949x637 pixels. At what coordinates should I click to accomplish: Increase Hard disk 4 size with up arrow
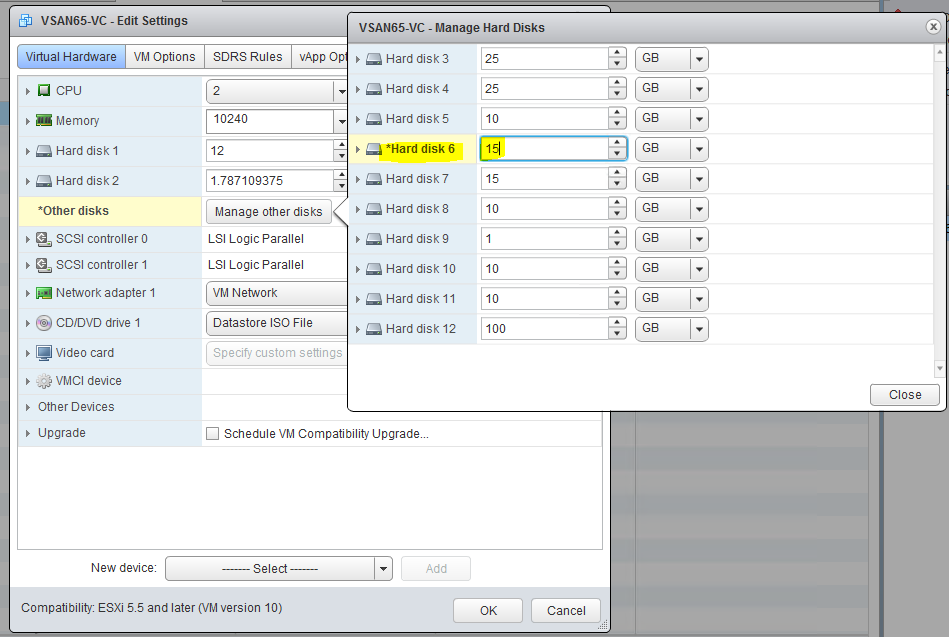(x=617, y=83)
